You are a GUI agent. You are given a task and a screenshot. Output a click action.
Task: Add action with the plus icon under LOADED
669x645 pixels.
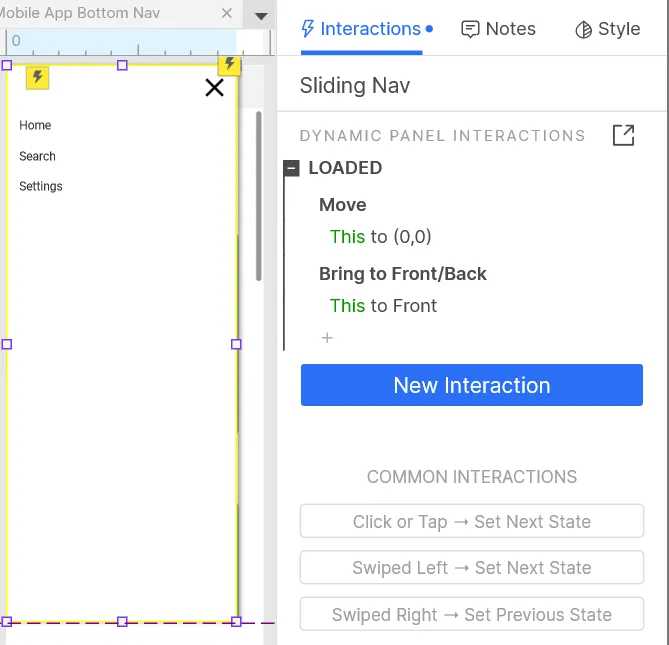[326, 338]
